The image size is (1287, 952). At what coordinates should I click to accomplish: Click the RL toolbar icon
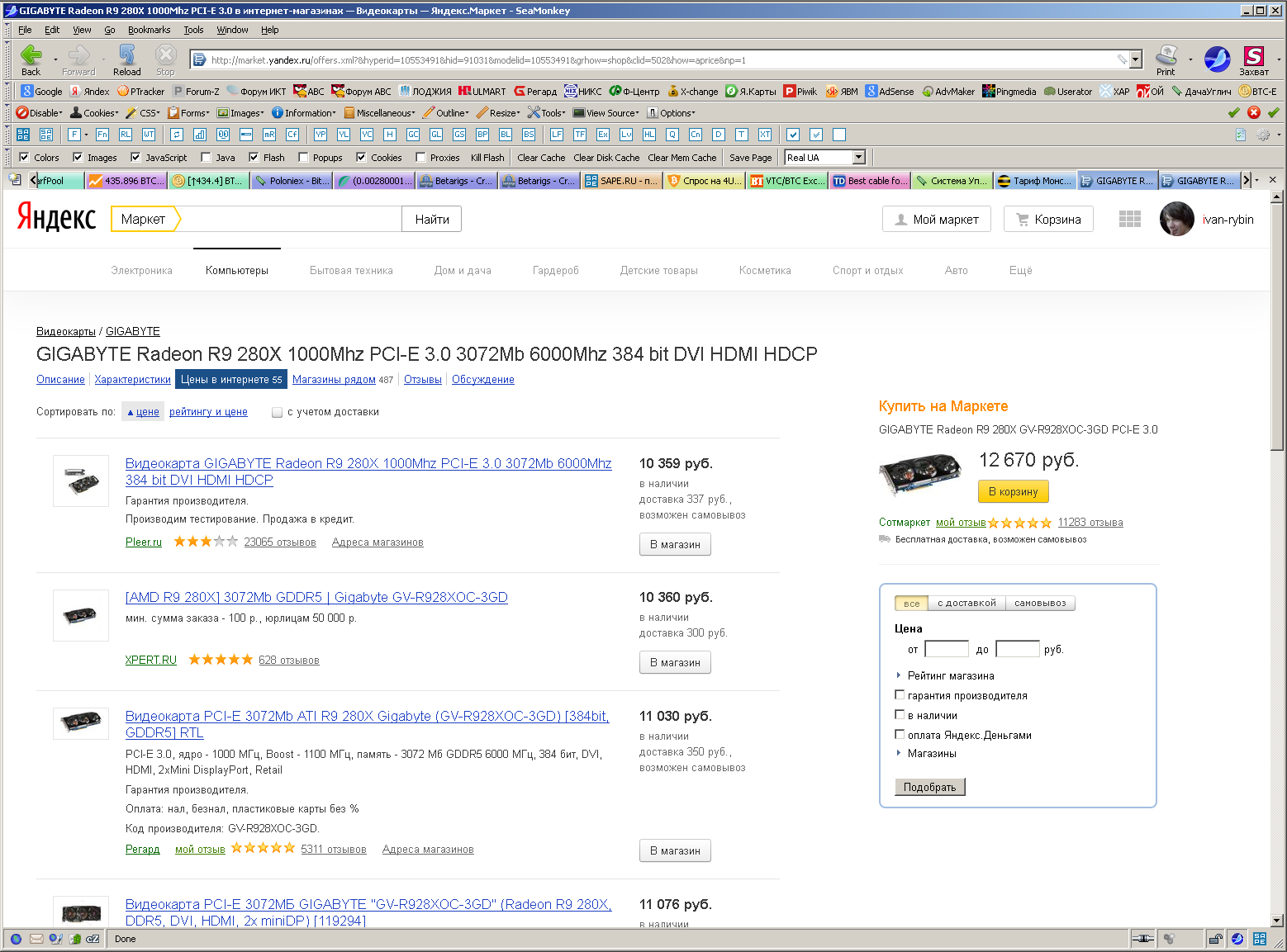[126, 135]
